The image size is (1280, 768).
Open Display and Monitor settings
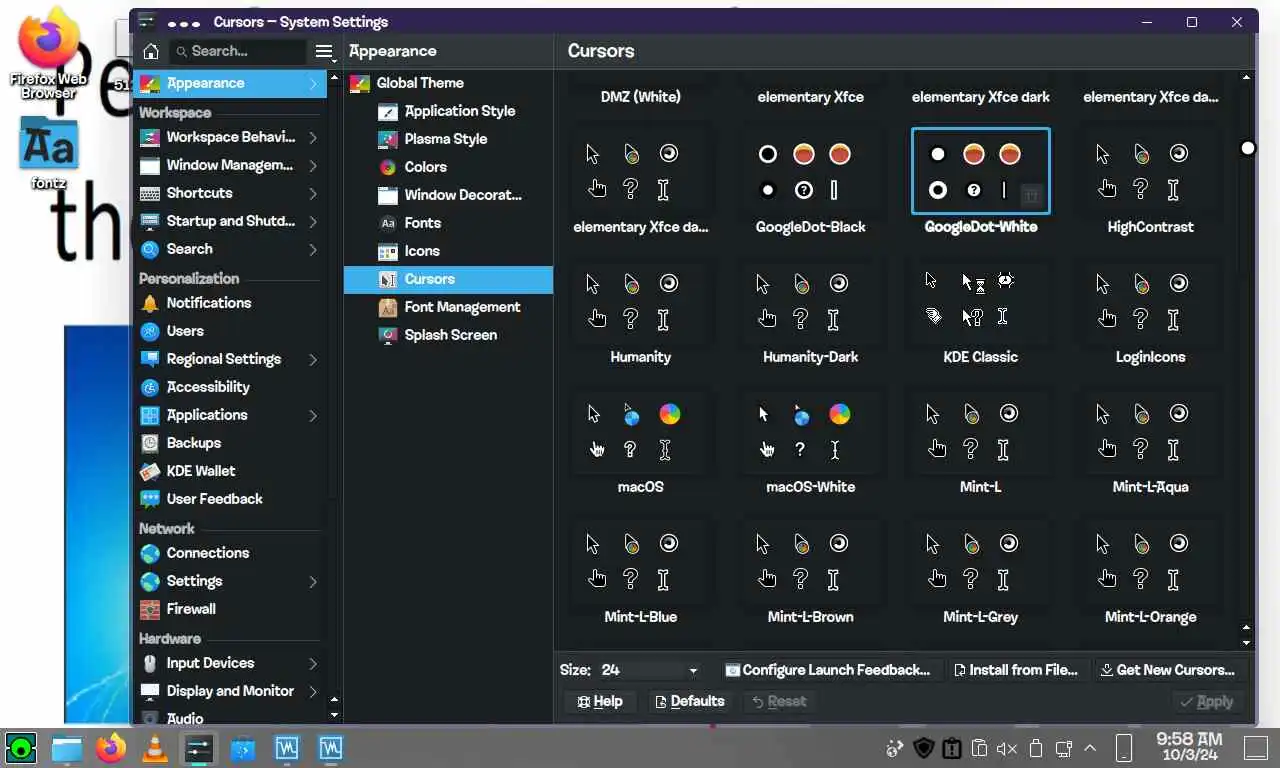pos(230,691)
